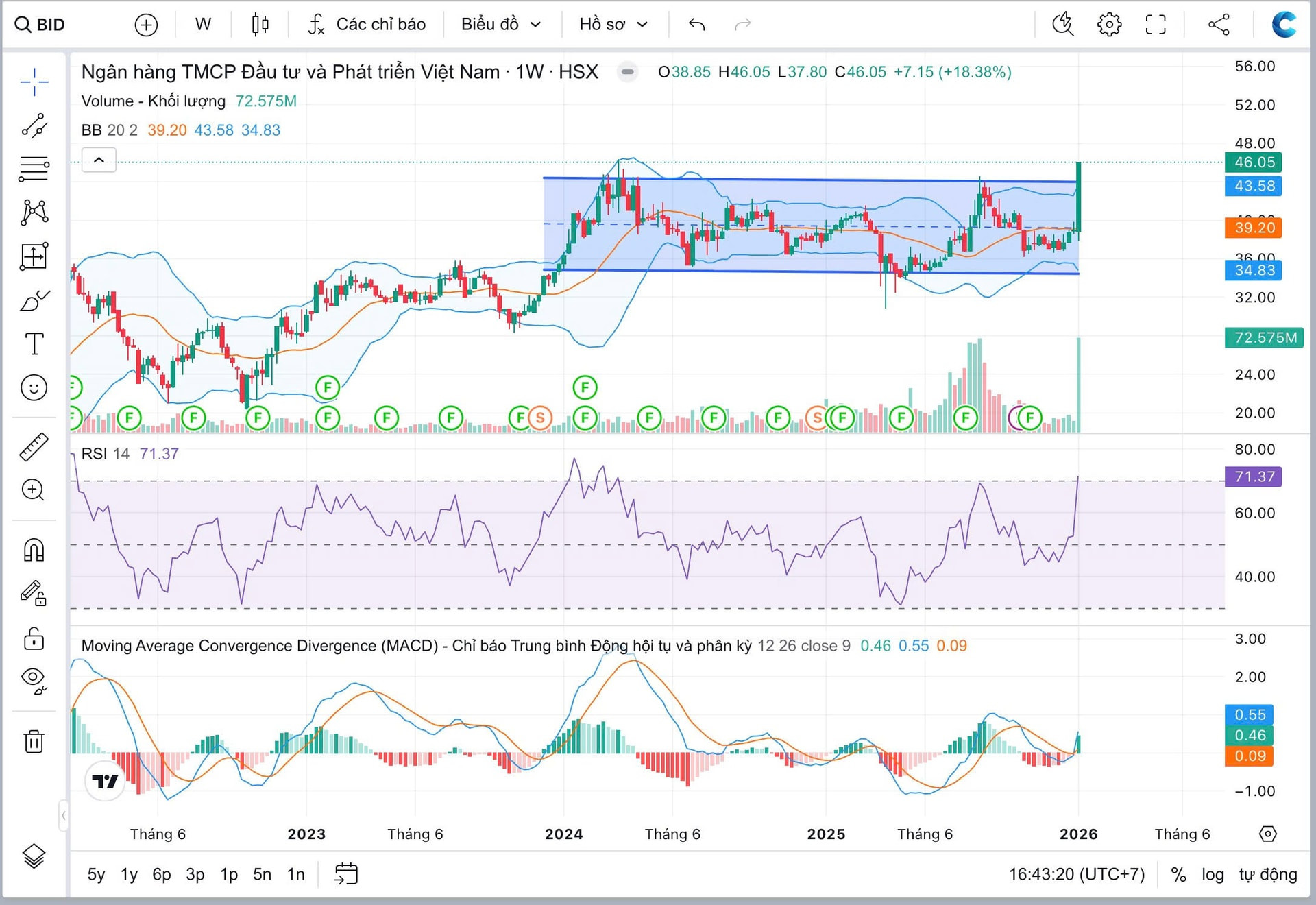Open quick search lightning icon
This screenshot has width=1316, height=905.
(x=1062, y=25)
